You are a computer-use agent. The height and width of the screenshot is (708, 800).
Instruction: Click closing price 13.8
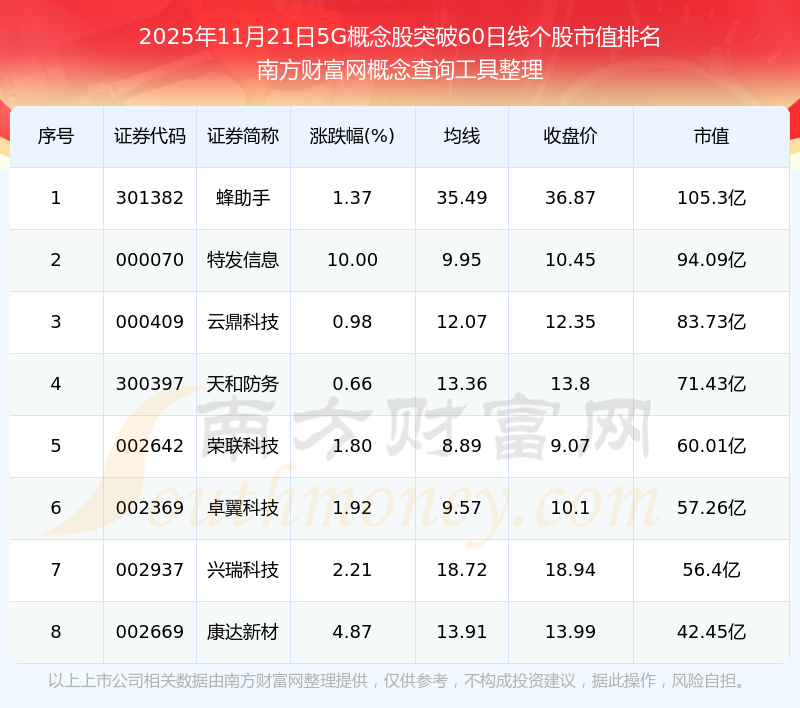[570, 384]
